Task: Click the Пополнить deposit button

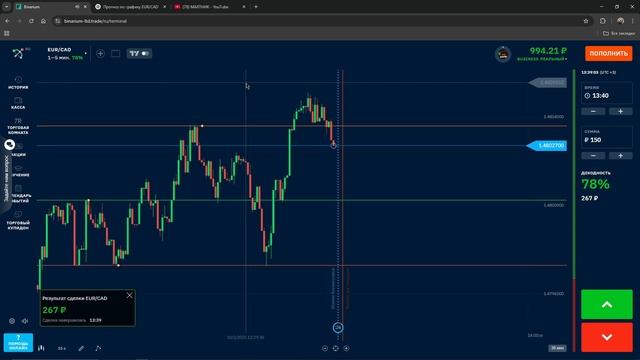Action: coord(608,53)
